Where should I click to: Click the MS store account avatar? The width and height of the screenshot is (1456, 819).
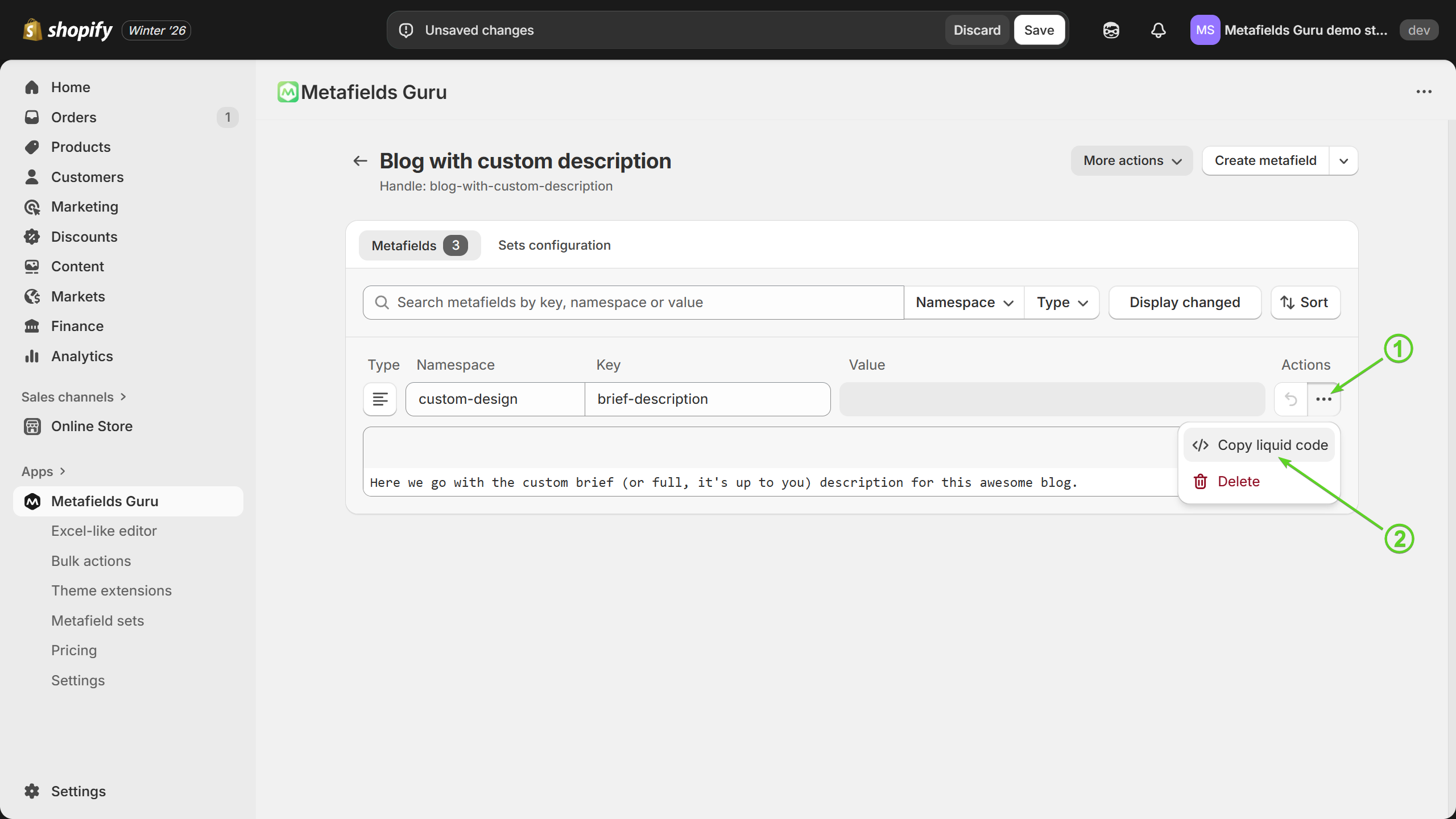tap(1205, 30)
